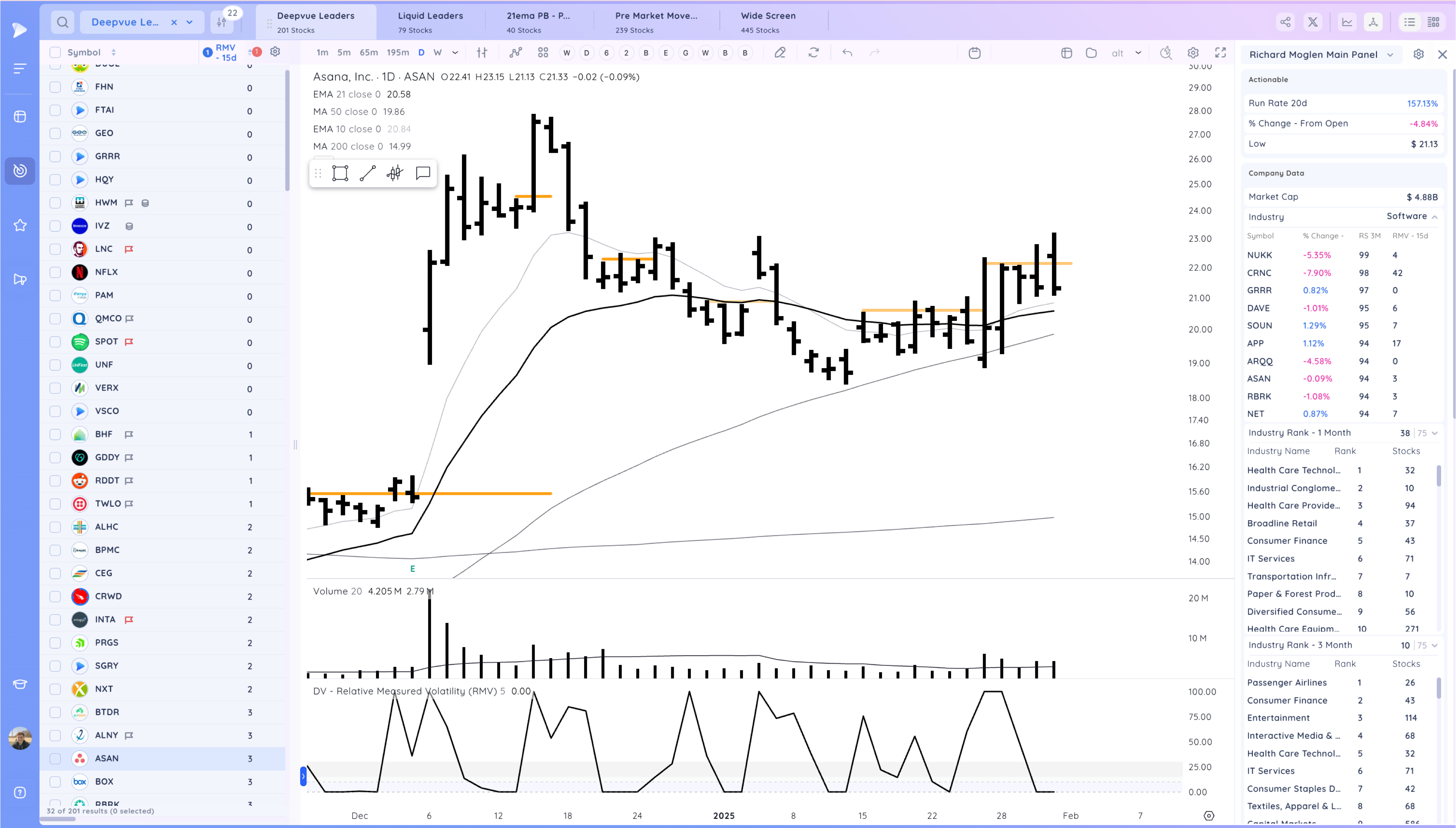The image size is (1456, 828).
Task: Switch to the Liquid Leaders tab
Action: pyautogui.click(x=430, y=22)
